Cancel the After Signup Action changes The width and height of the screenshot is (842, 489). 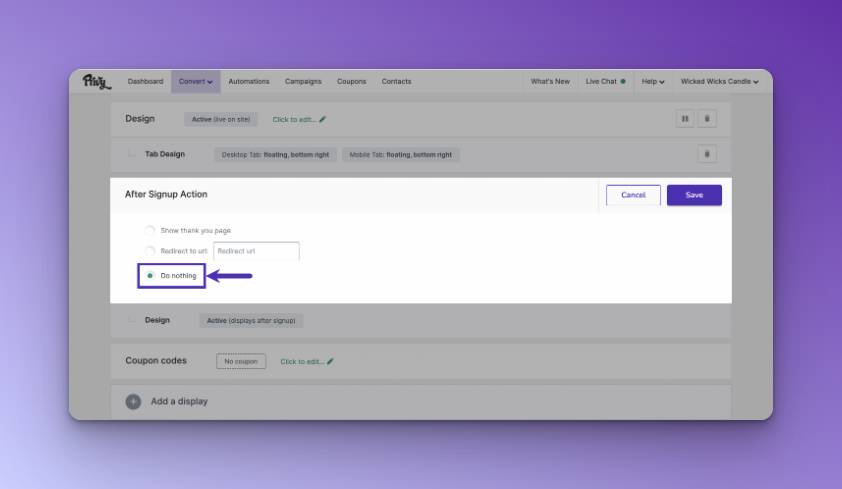[633, 195]
